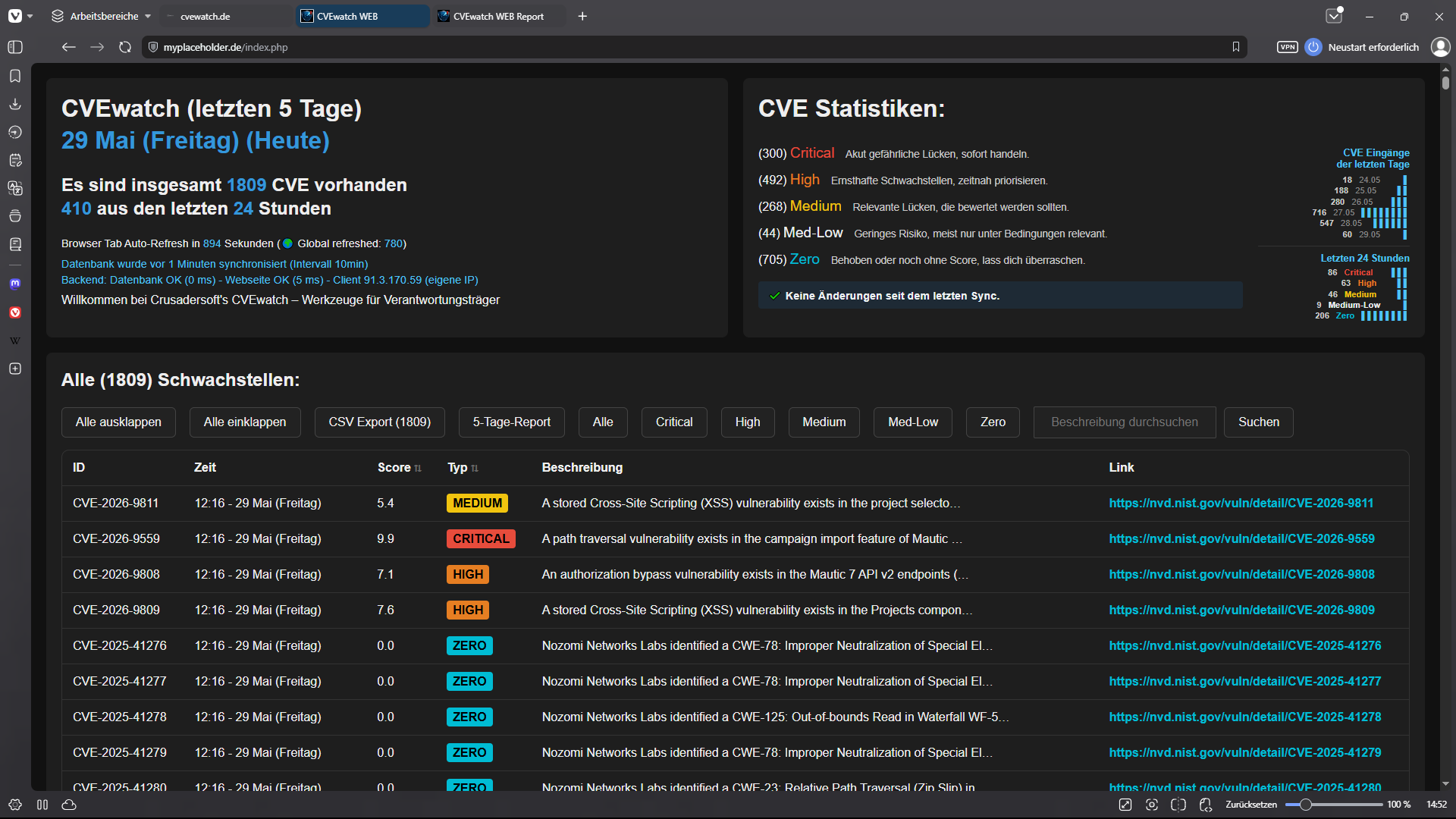Screen dimensions: 1456x819
Task: Open NVD link for CVE-2025-41276
Action: pyautogui.click(x=1245, y=646)
